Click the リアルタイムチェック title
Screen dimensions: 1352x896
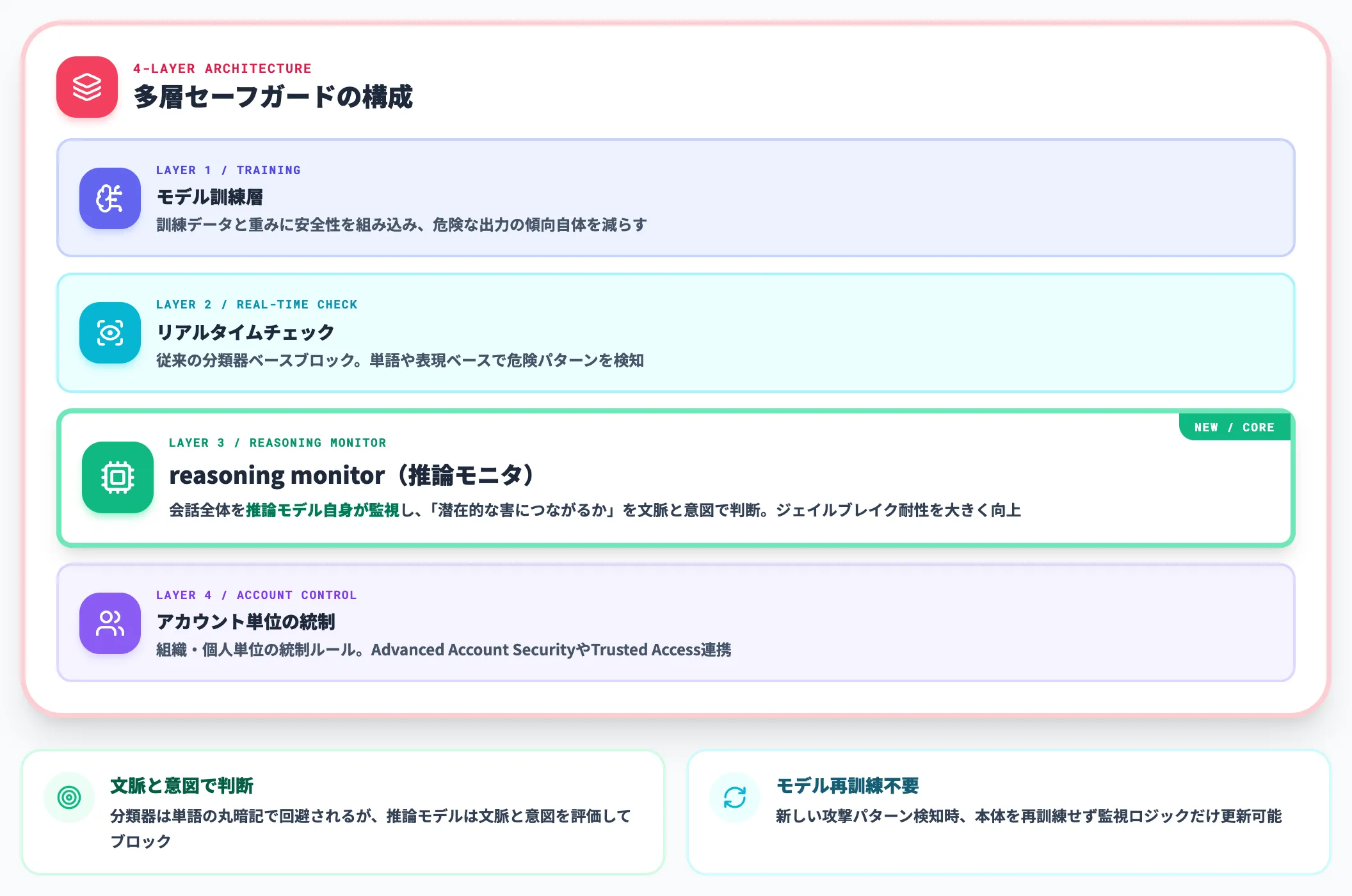click(x=246, y=332)
